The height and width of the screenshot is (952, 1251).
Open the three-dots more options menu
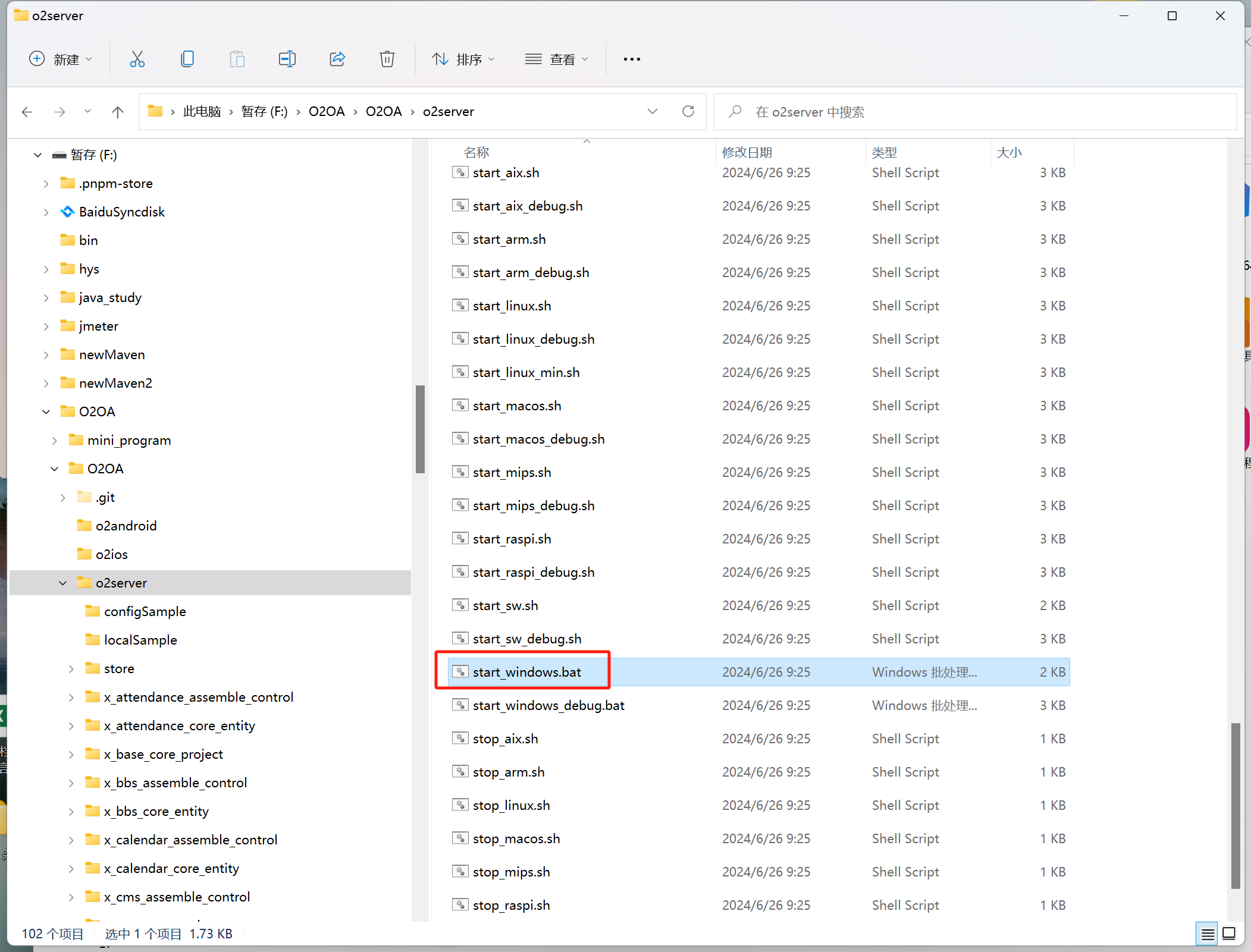pos(632,59)
